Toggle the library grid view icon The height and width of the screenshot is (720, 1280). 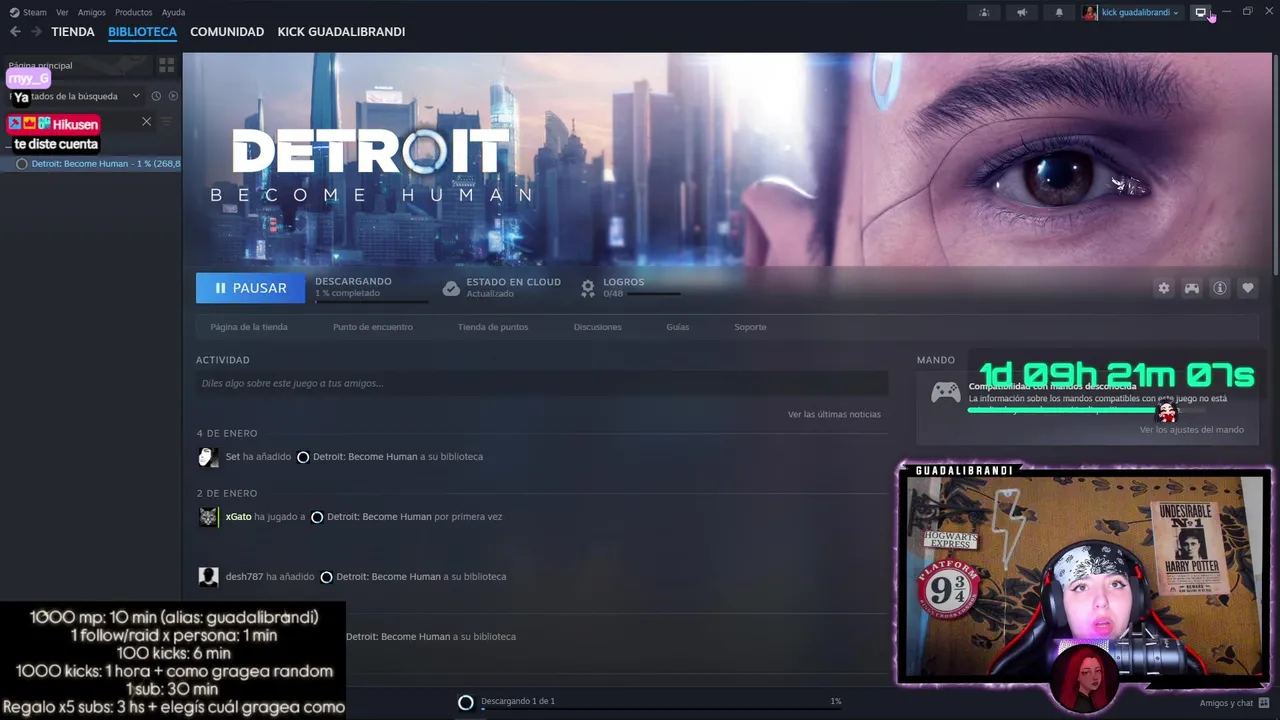click(166, 65)
